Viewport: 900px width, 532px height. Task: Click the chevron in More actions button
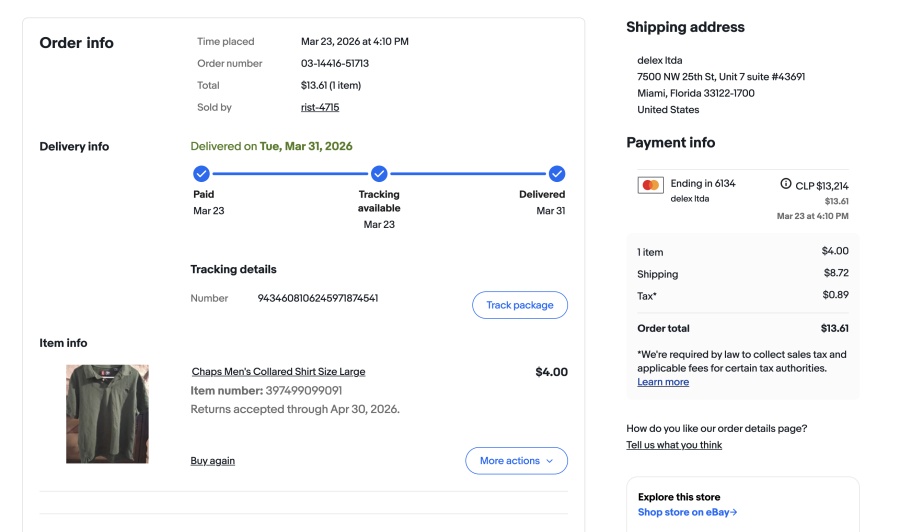coord(549,461)
